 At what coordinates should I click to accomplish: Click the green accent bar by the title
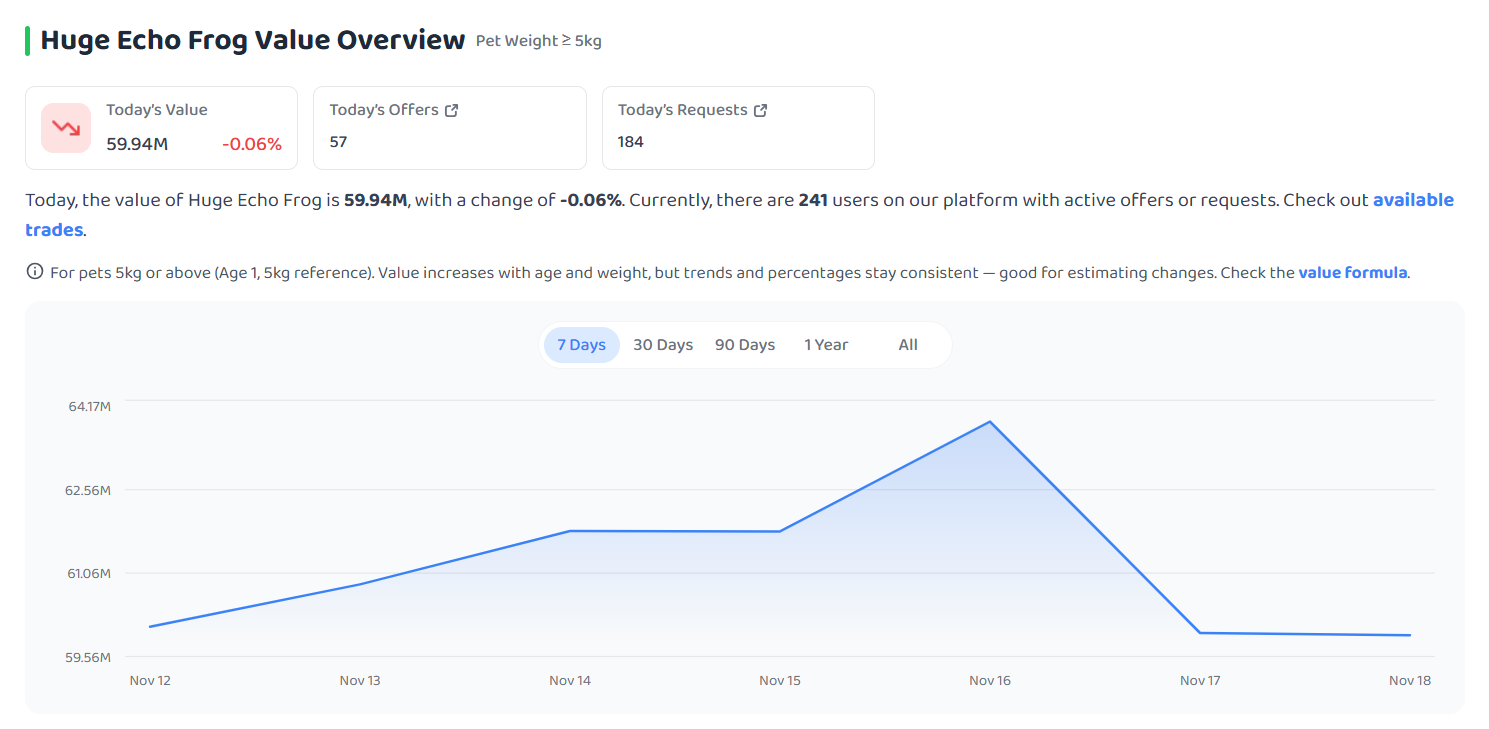(28, 41)
